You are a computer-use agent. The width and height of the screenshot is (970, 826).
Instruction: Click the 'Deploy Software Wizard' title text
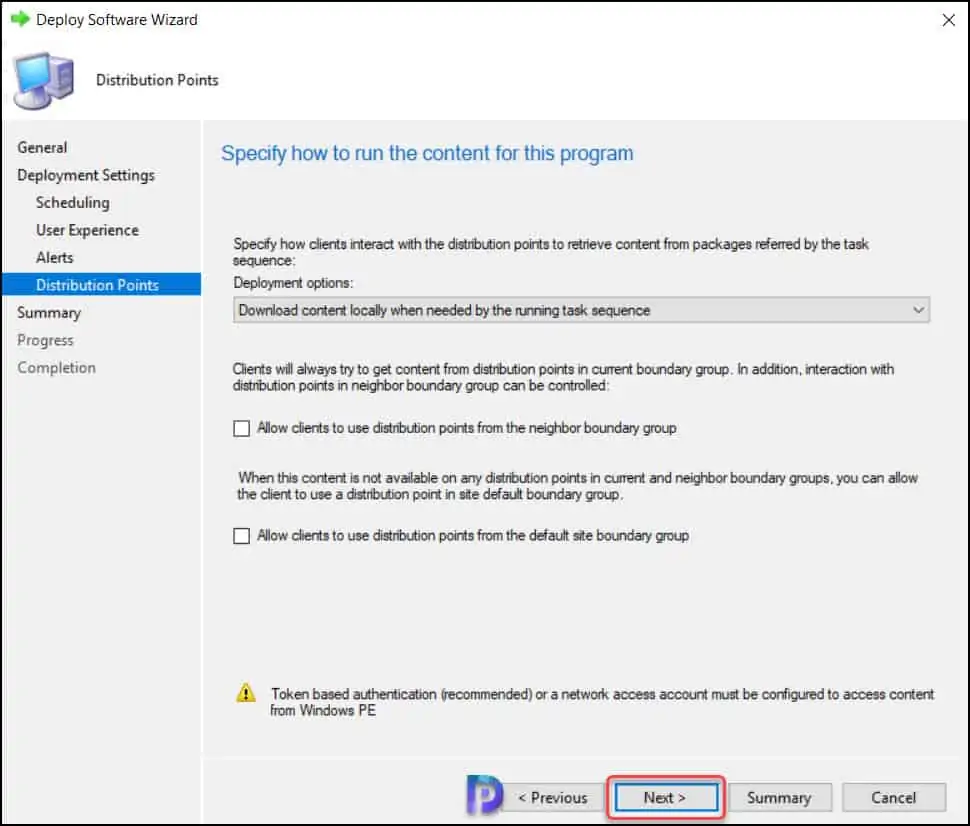pos(117,20)
